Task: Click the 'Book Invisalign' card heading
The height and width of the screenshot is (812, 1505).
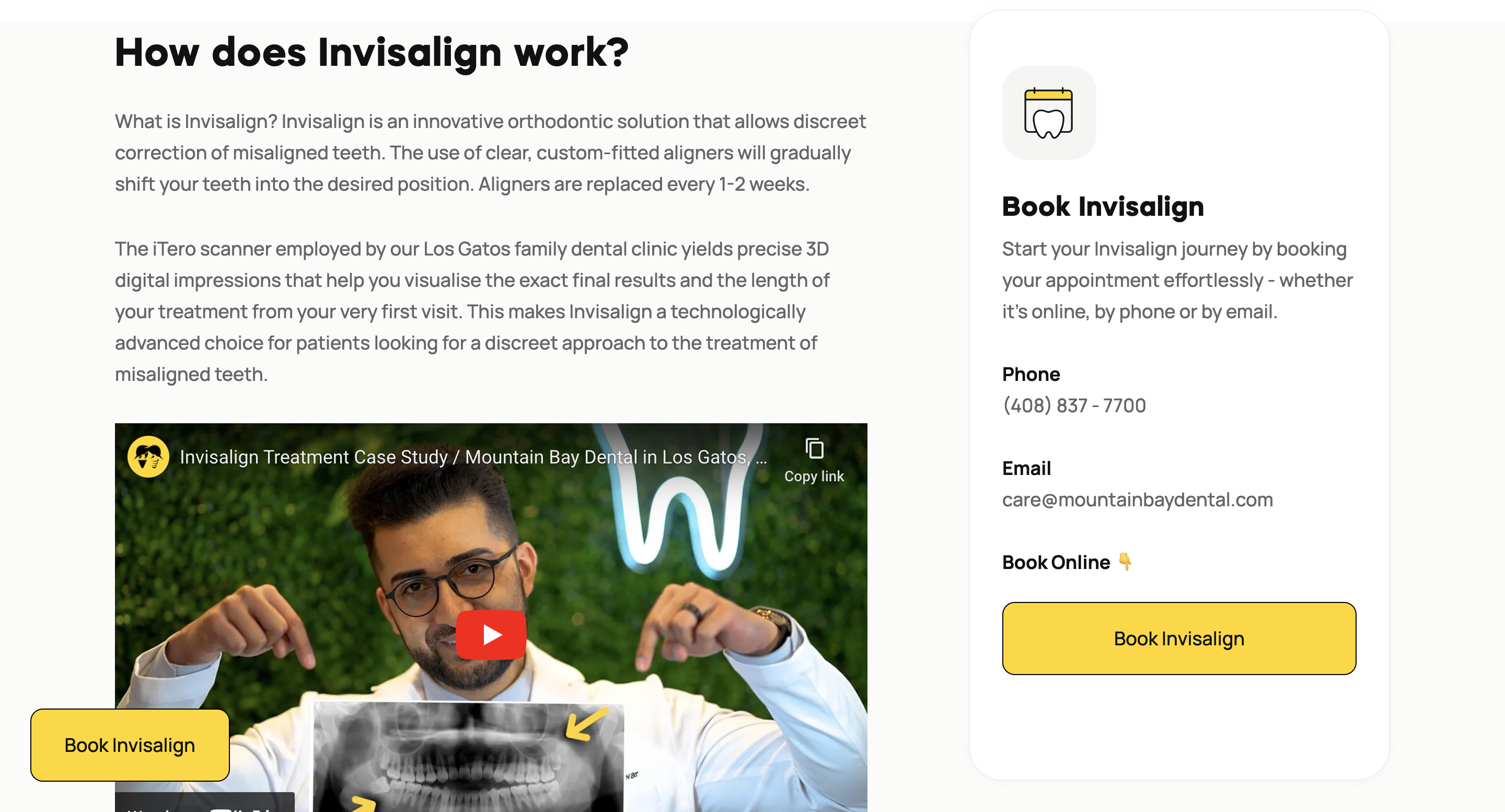Action: point(1103,206)
